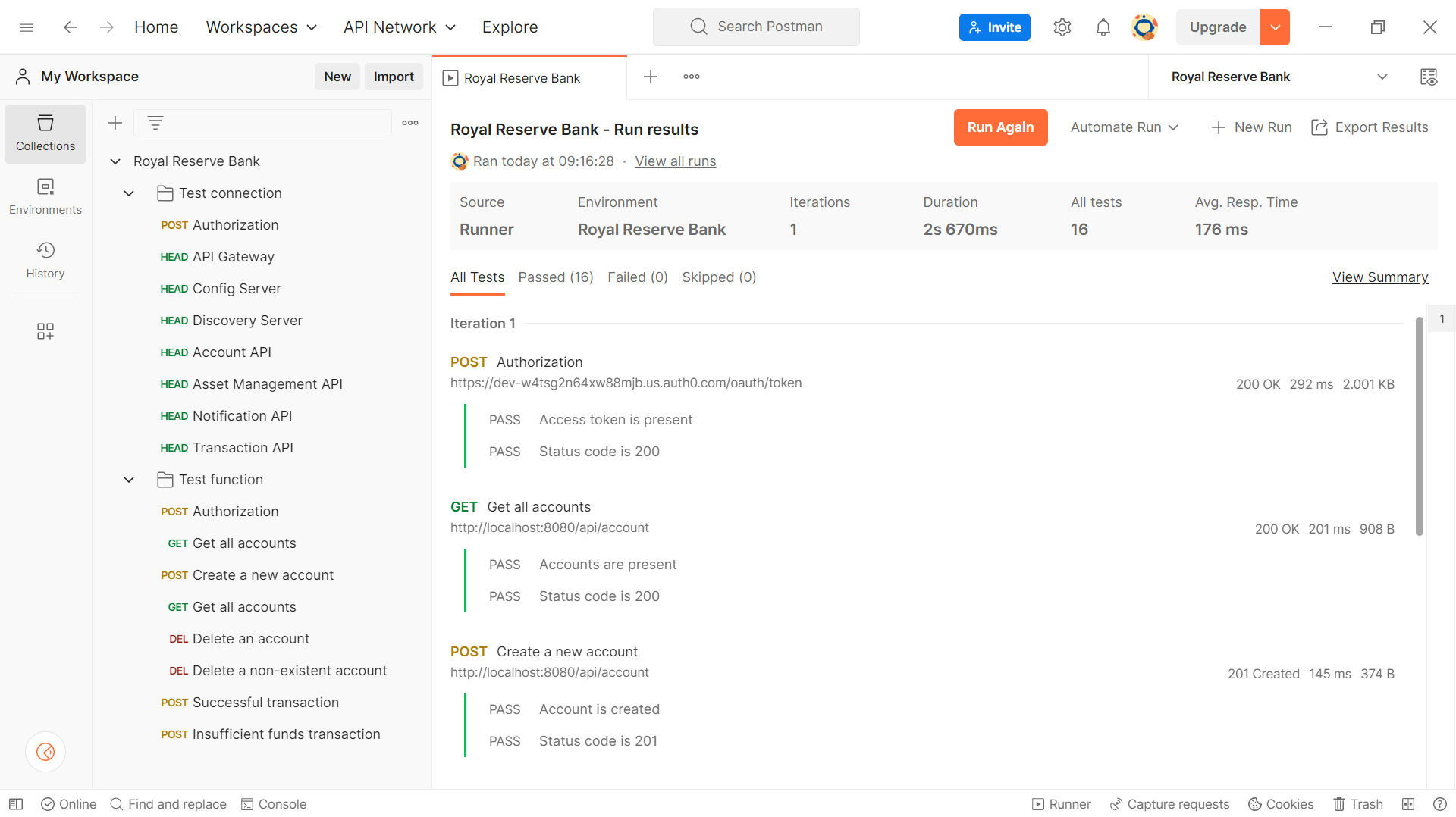Click the Online status indicator
This screenshot has width=1456, height=817.
68,804
